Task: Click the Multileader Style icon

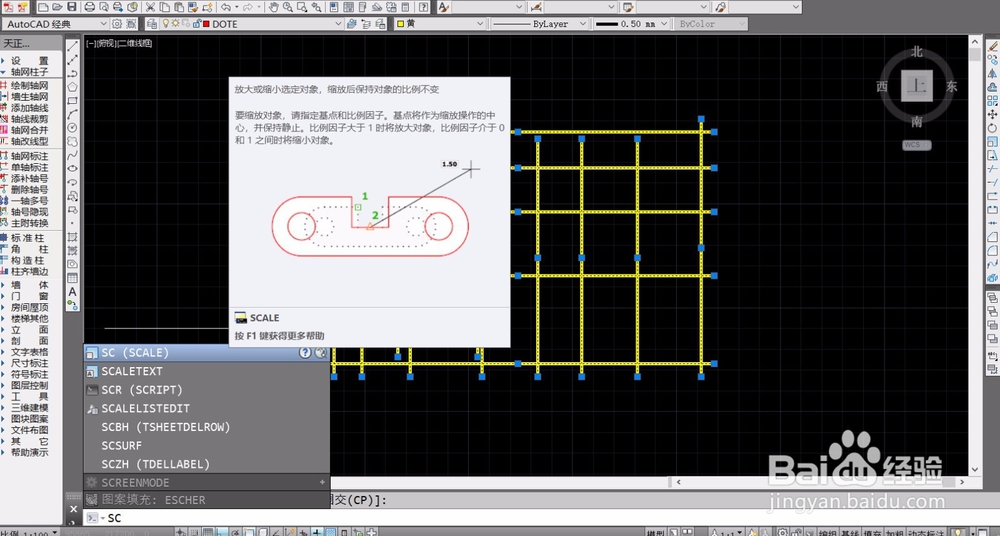Action: pyautogui.click(x=721, y=8)
